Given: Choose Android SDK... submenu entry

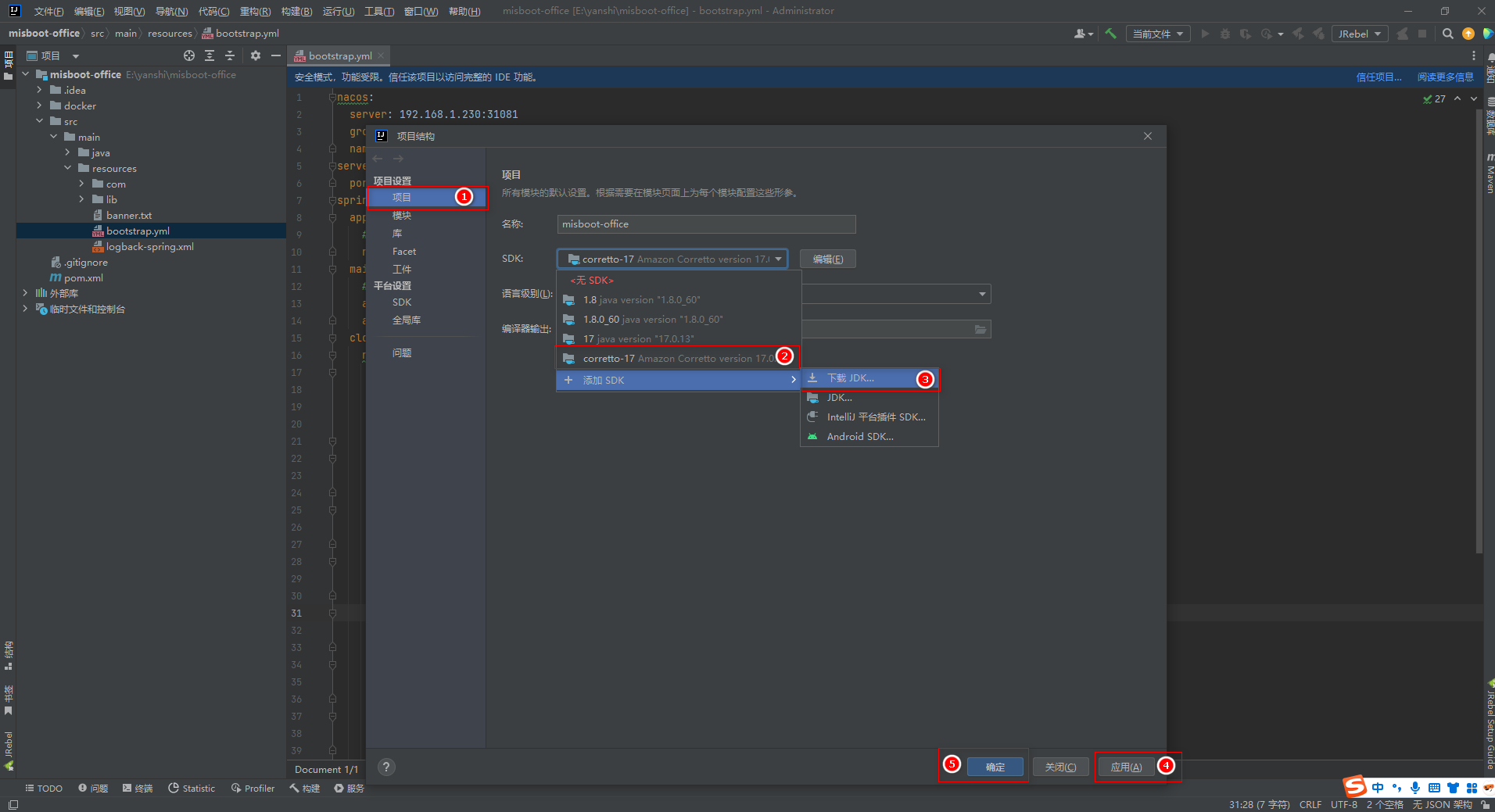Looking at the screenshot, I should [x=869, y=437].
